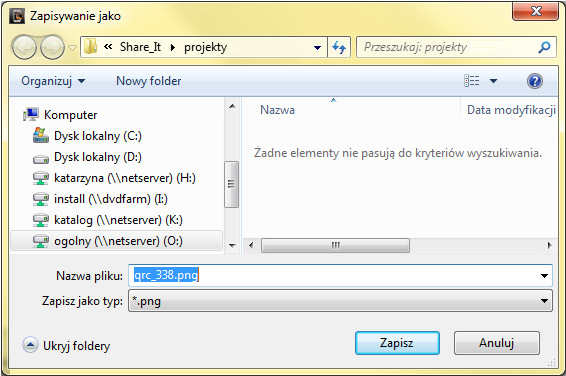Image resolution: width=566 pixels, height=376 pixels.
Task: Select Dysk lokalny (C:)
Action: (x=98, y=136)
